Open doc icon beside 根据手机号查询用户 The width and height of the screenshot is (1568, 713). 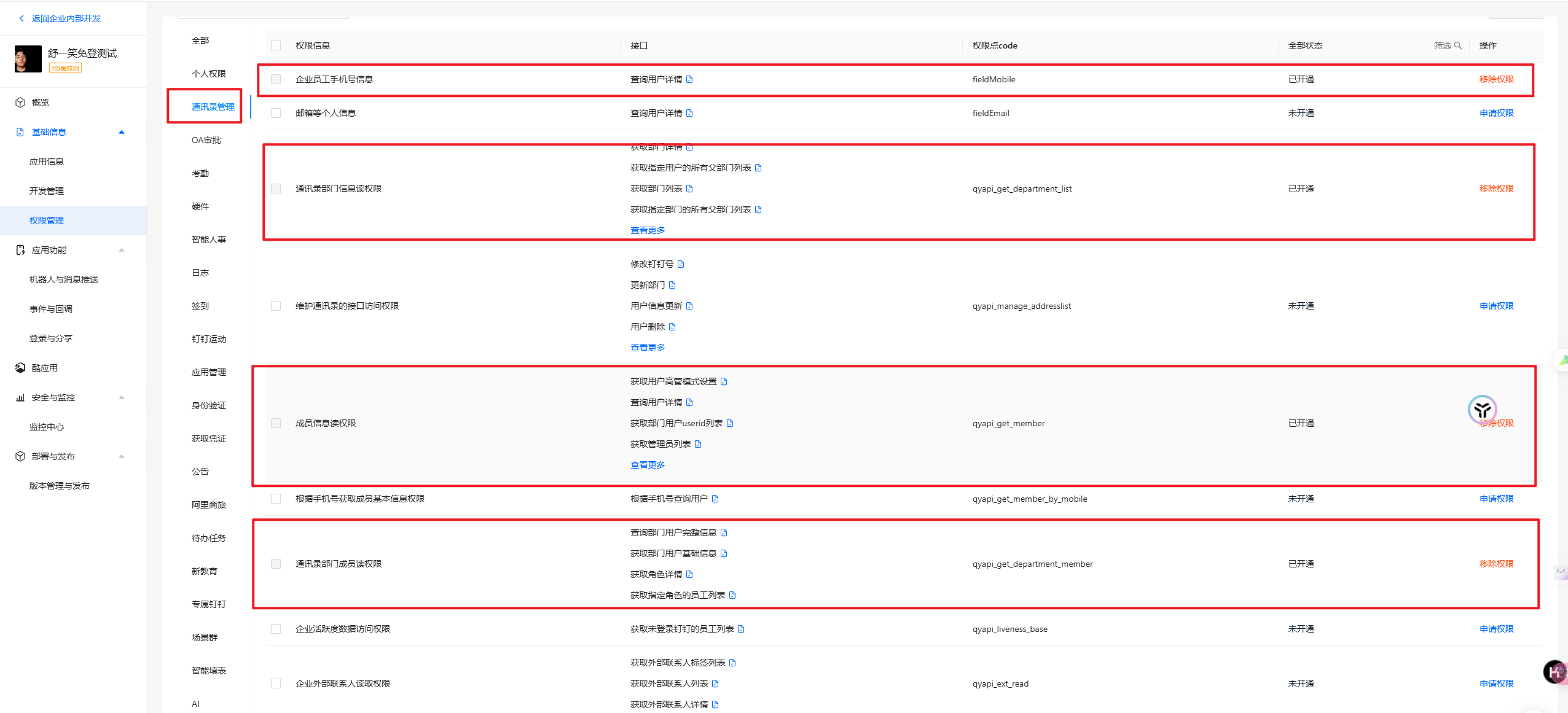click(x=715, y=499)
